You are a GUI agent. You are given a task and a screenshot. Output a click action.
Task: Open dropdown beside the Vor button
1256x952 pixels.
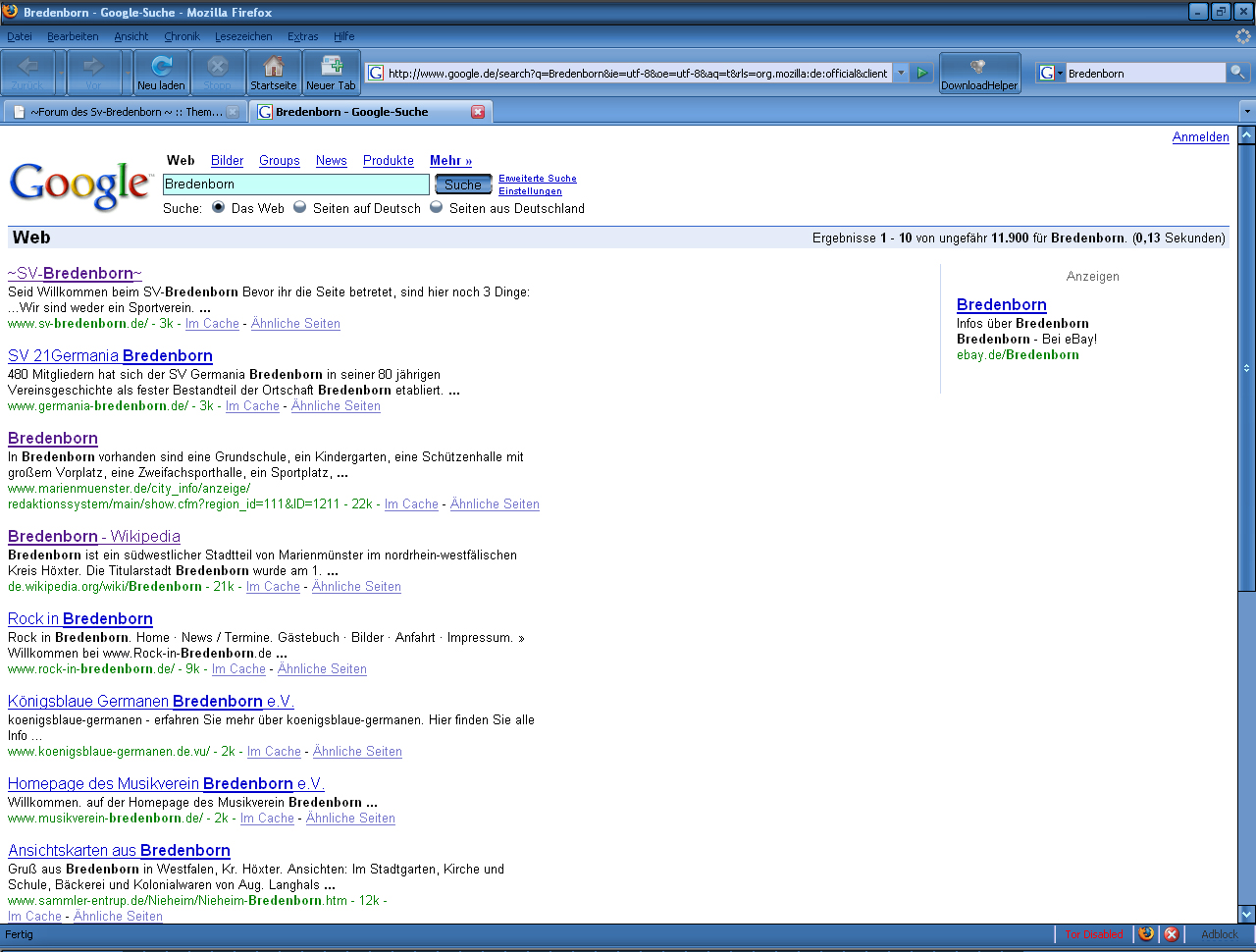(127, 72)
